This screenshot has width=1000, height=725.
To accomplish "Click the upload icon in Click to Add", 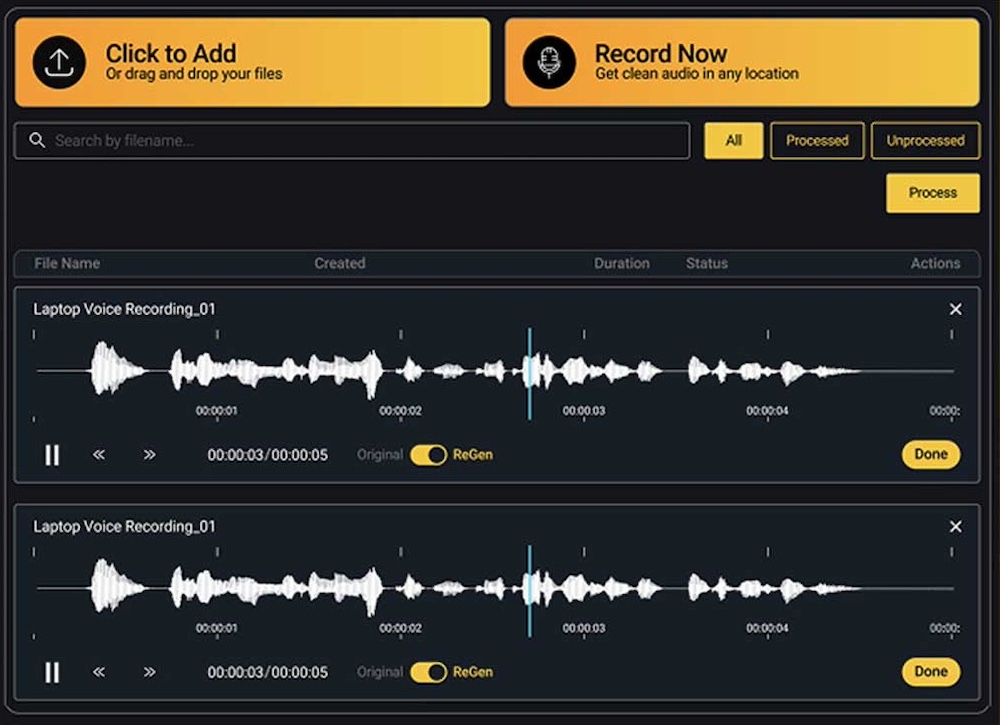I will [x=59, y=62].
